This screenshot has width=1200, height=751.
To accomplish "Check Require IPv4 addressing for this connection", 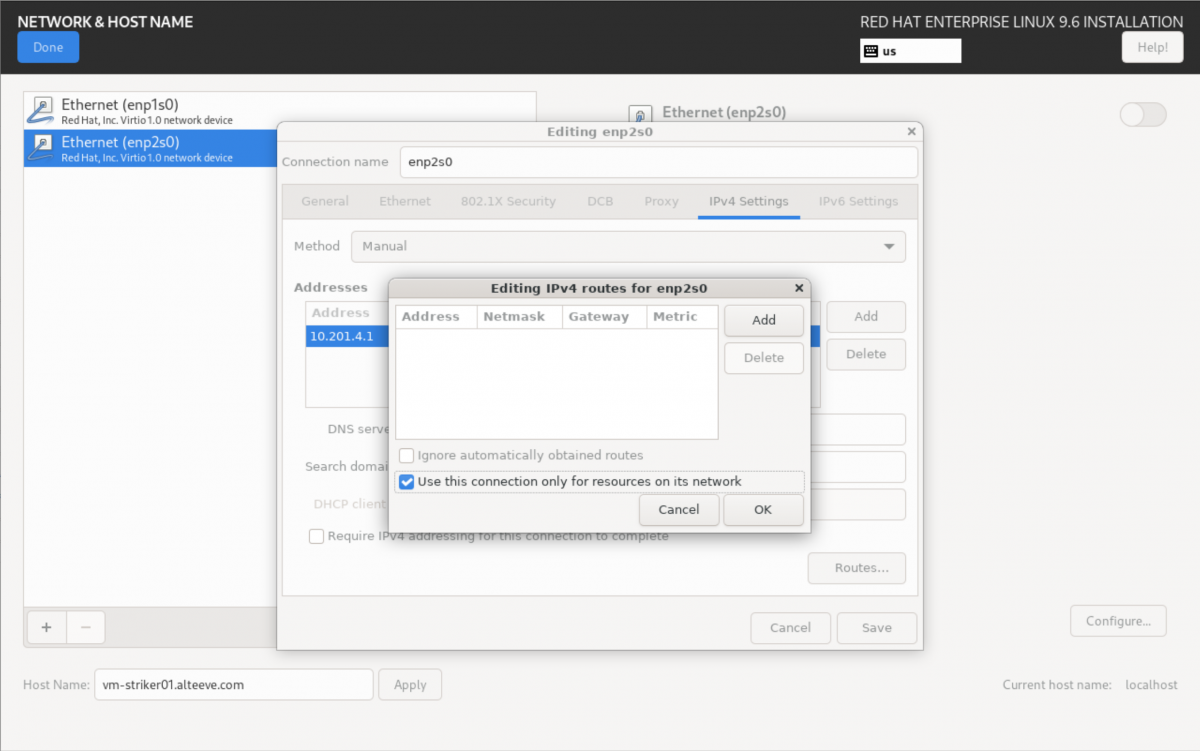I will click(x=317, y=536).
